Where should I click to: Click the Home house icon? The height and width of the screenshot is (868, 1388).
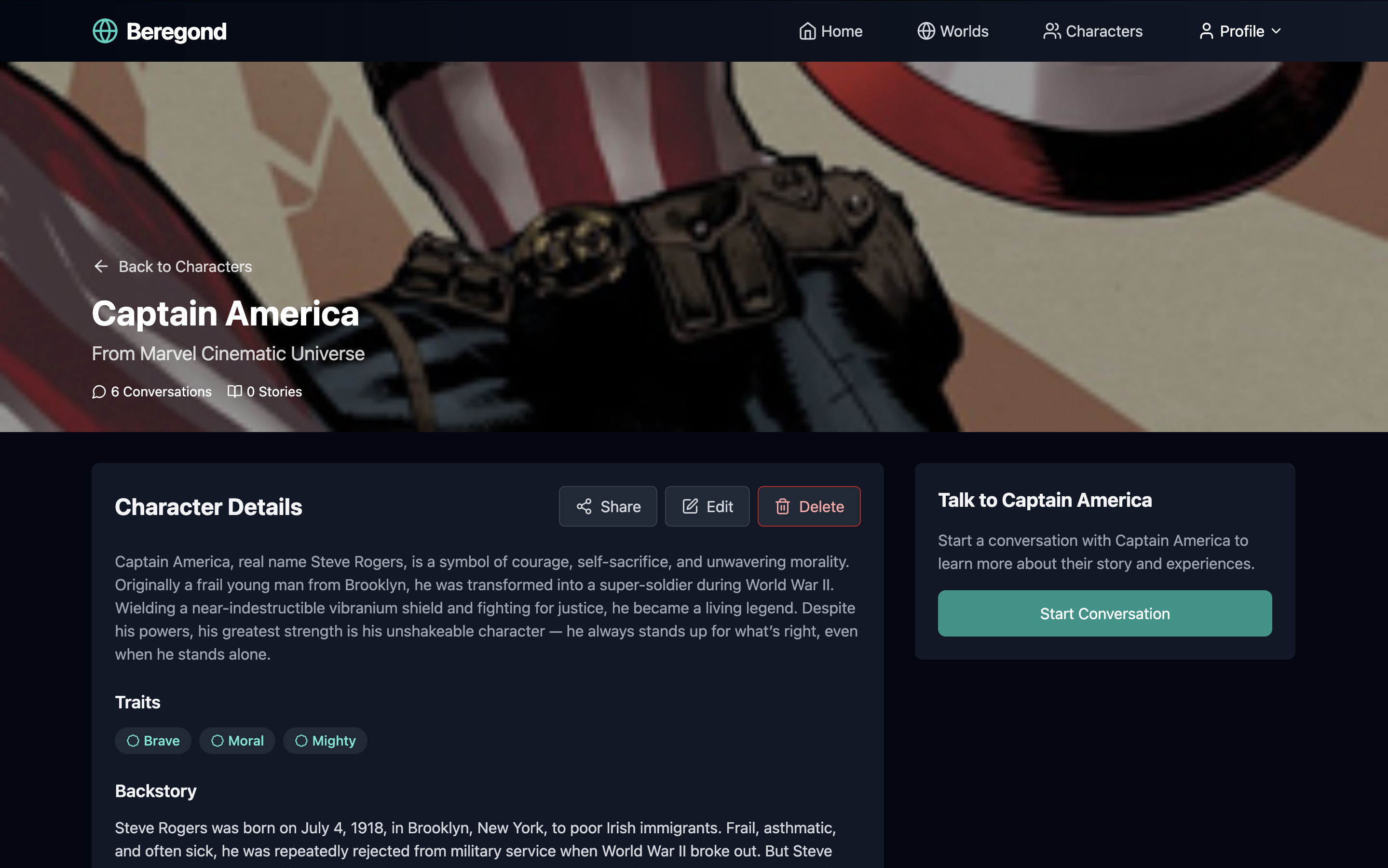[807, 31]
